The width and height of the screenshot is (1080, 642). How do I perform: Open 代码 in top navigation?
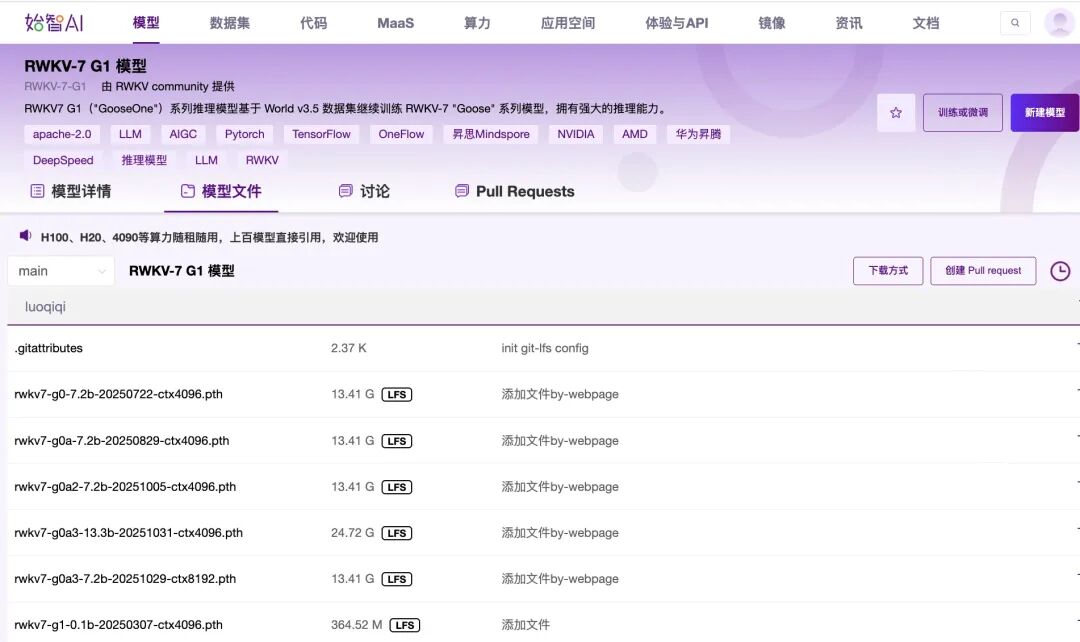click(313, 23)
